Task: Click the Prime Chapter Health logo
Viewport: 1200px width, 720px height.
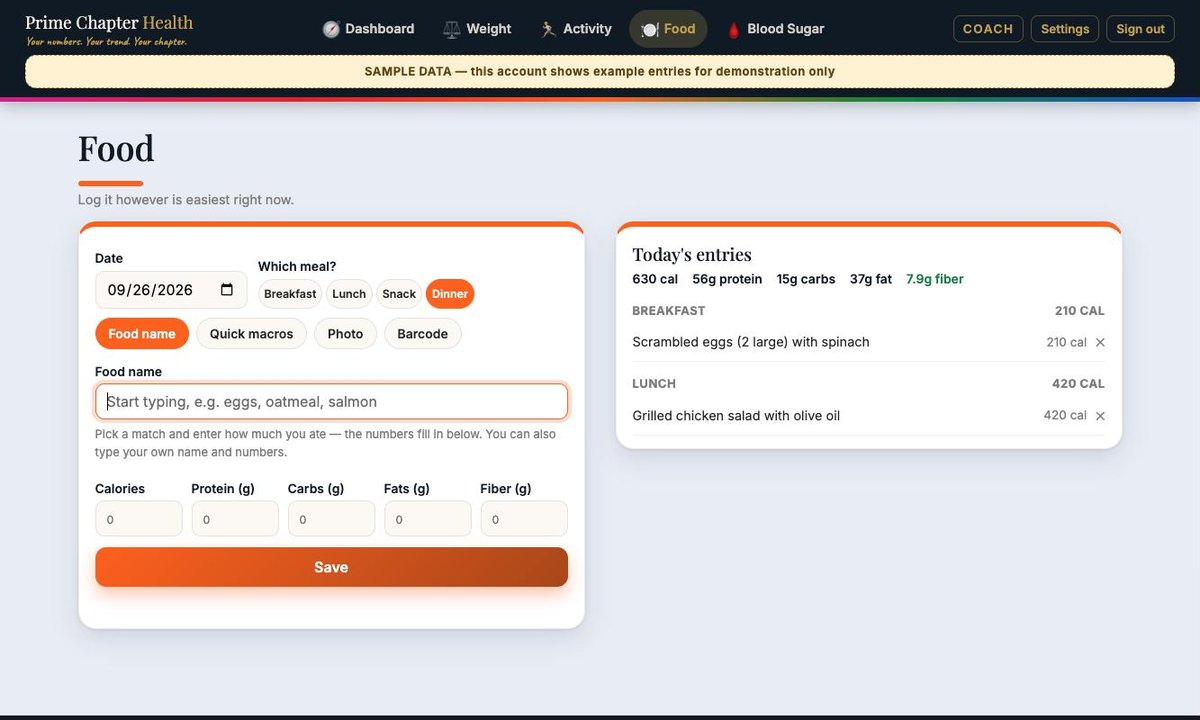Action: pyautogui.click(x=109, y=29)
